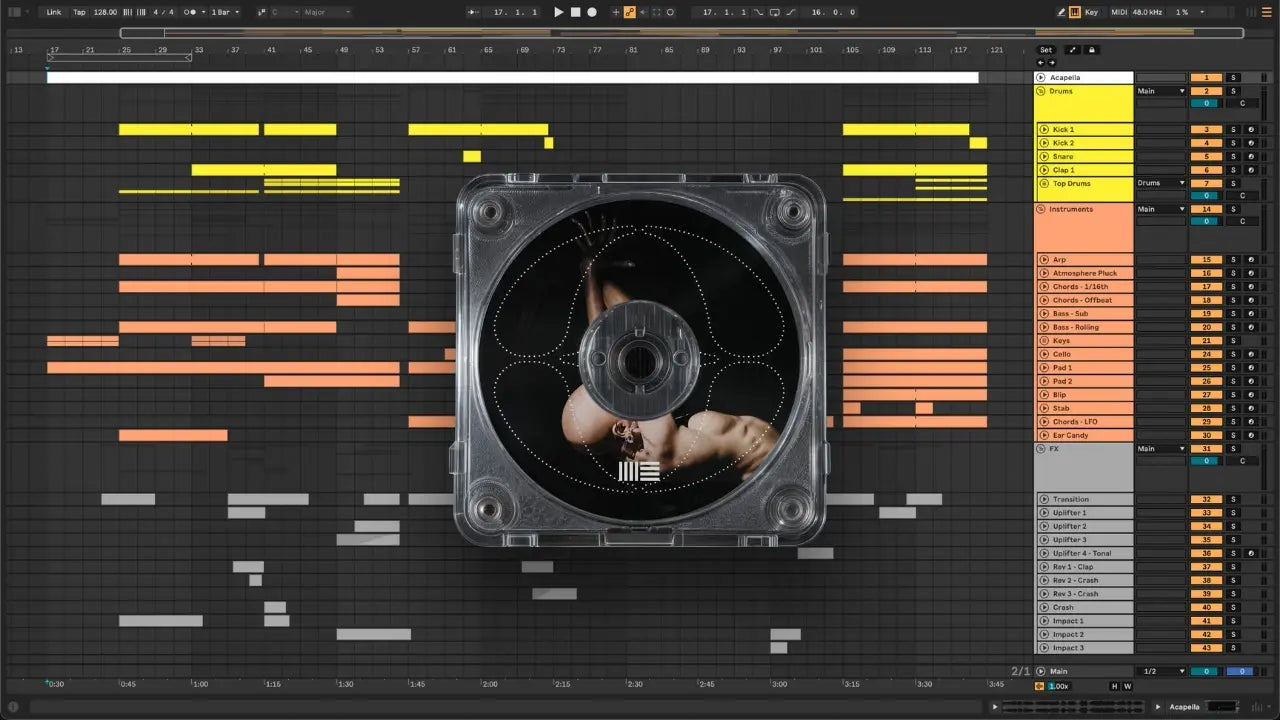Viewport: 1280px width, 720px height.
Task: Arm the Arp track for recording
Action: pyautogui.click(x=1250, y=260)
